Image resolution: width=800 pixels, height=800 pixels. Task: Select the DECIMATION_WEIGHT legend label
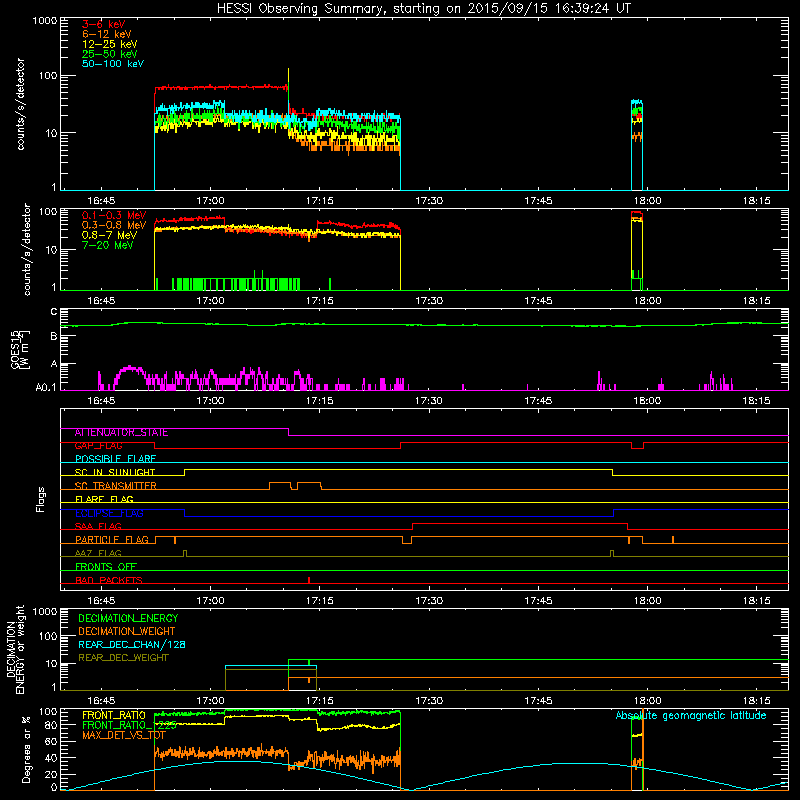click(127, 631)
